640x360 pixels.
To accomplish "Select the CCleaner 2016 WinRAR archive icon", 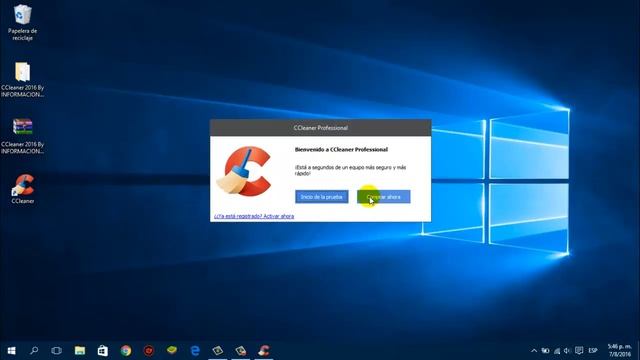I will [22, 136].
